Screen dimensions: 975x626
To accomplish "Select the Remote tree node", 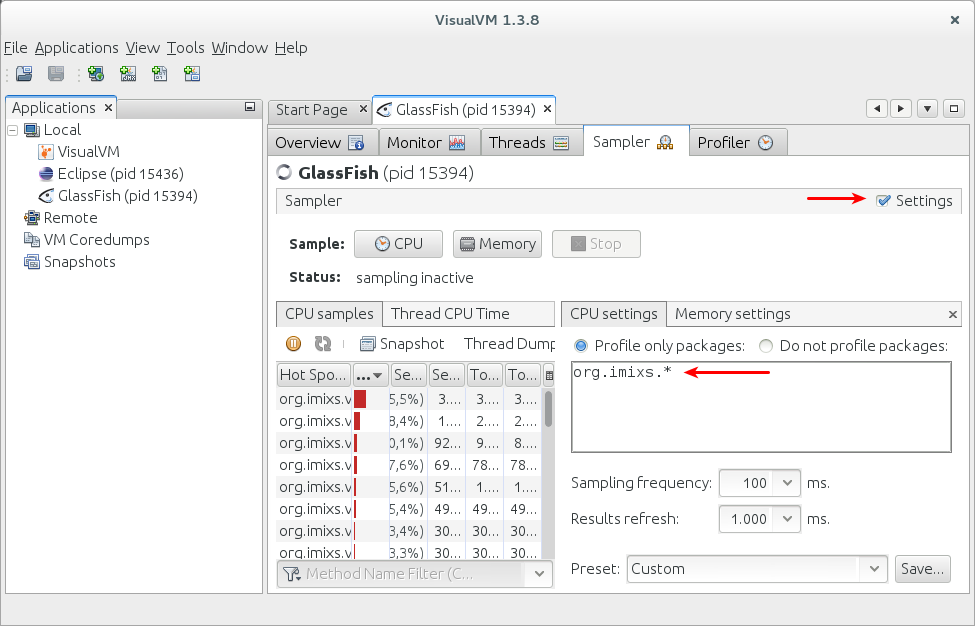I will tap(61, 218).
